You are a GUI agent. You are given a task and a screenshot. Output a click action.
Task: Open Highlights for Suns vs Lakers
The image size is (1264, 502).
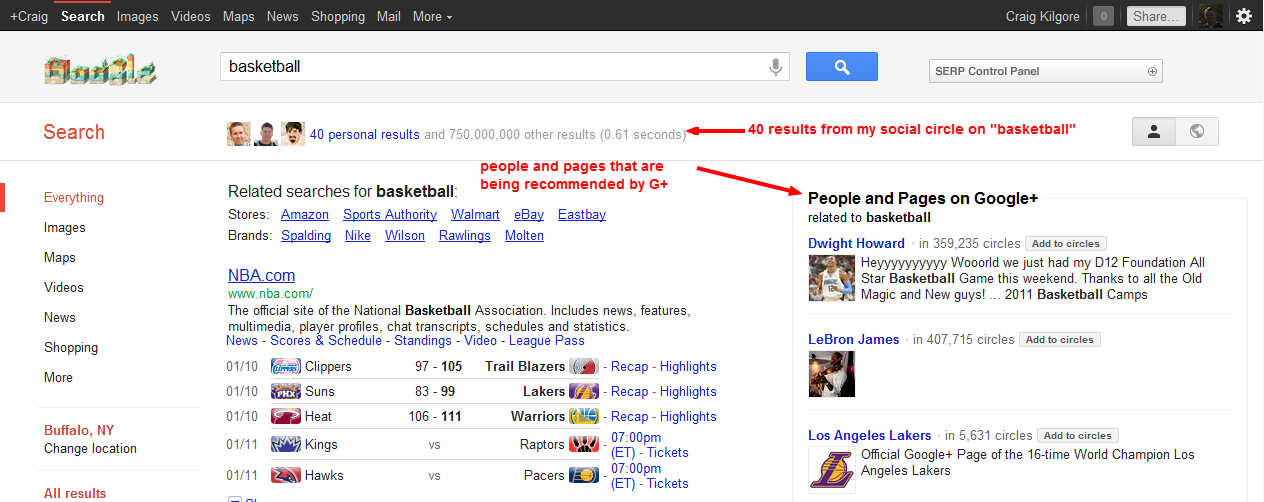(x=688, y=391)
